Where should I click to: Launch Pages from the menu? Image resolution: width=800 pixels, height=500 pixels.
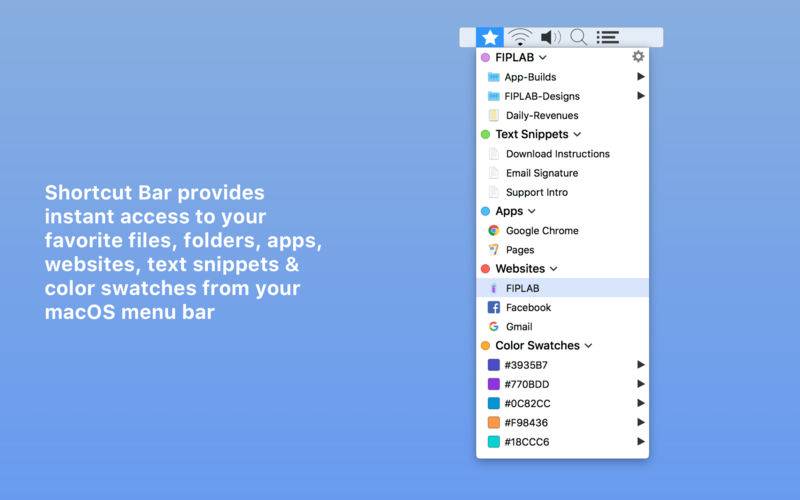coord(562,249)
